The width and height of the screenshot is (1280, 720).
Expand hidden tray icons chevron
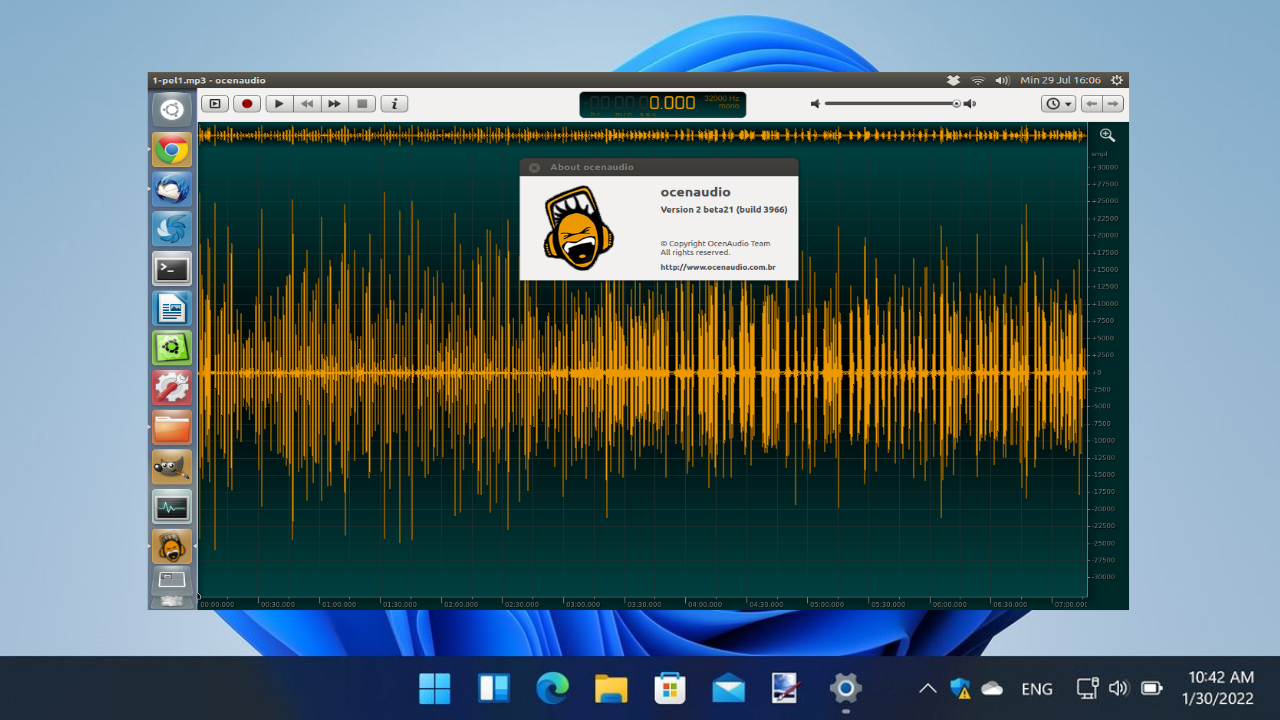coord(928,688)
